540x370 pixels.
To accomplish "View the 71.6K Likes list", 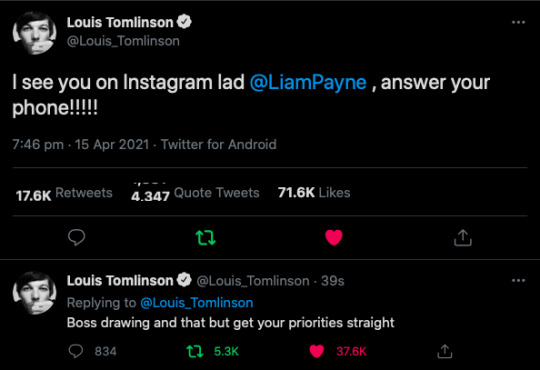I will tap(314, 193).
